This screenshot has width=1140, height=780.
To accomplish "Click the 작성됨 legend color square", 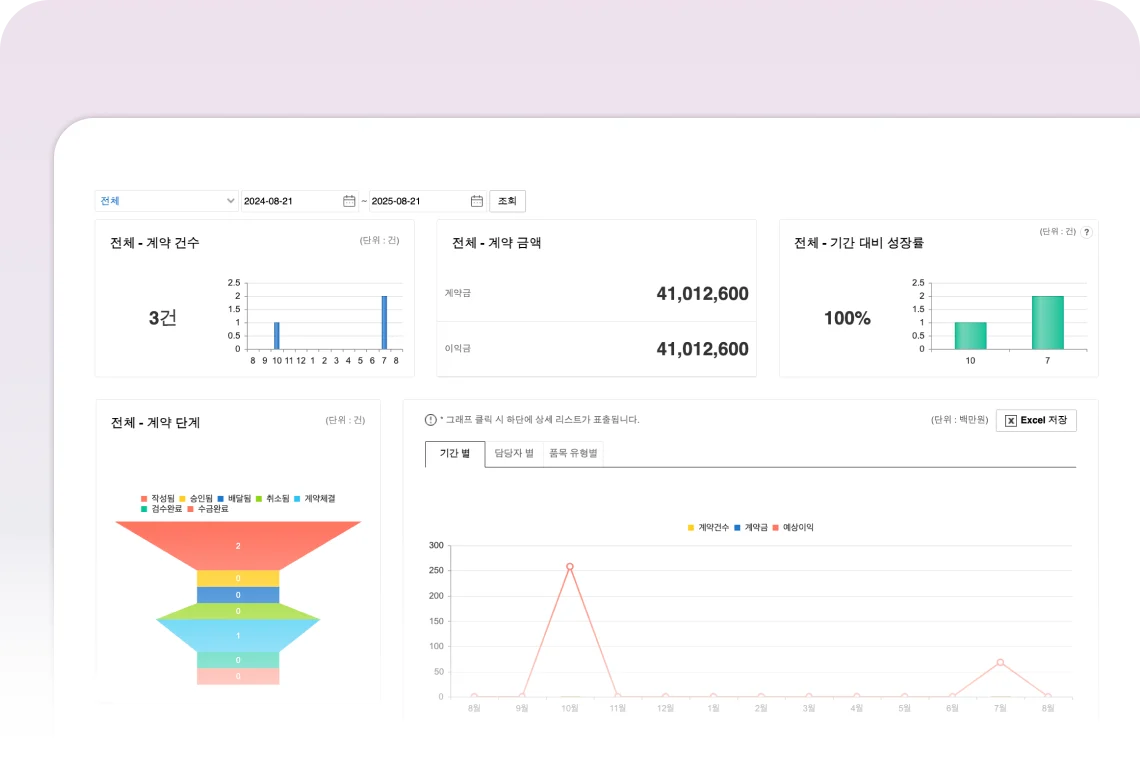I will tap(145, 498).
